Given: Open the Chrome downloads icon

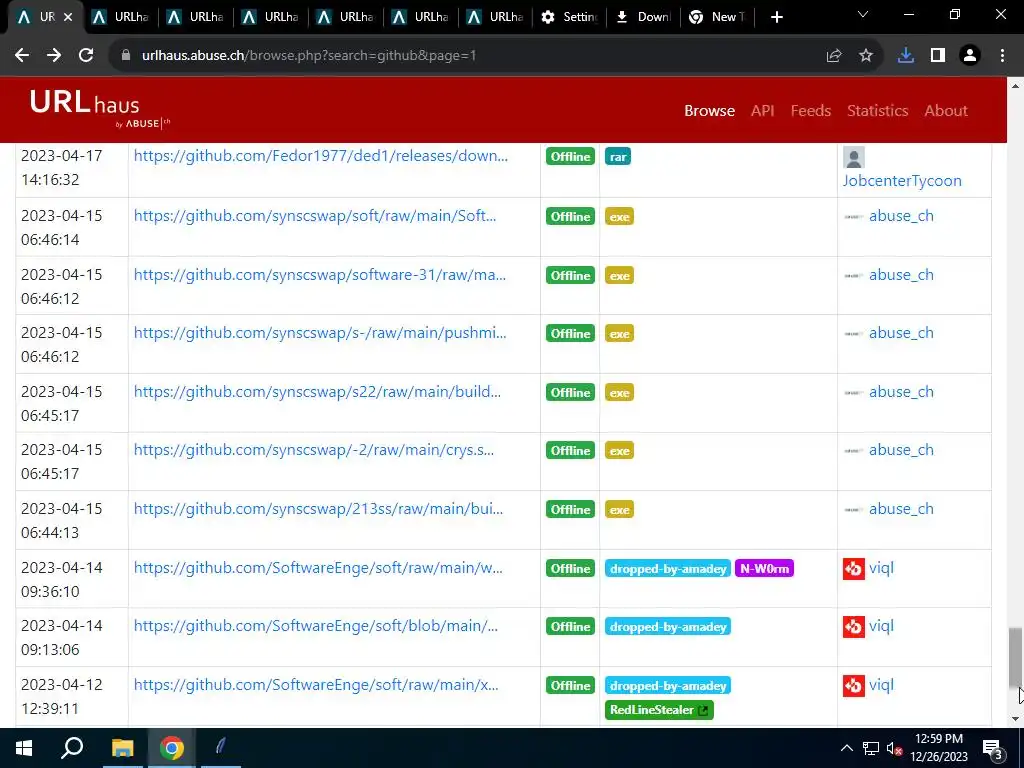Looking at the screenshot, I should [905, 56].
